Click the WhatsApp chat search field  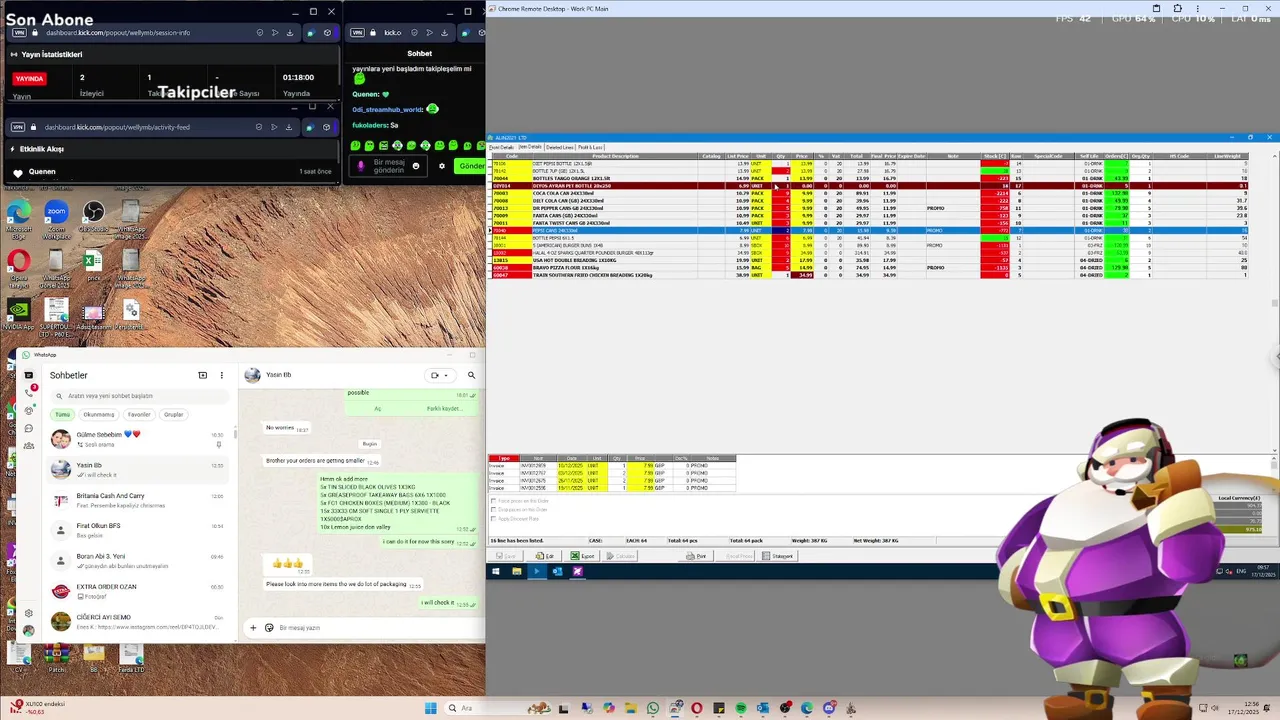140,396
